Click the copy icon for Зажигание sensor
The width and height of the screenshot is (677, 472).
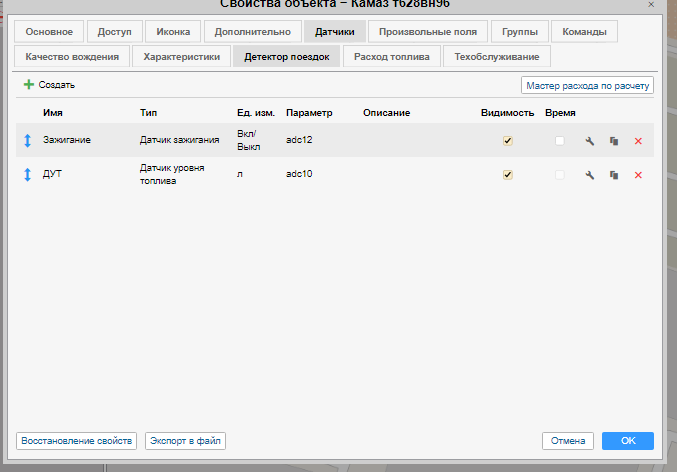pyautogui.click(x=614, y=141)
